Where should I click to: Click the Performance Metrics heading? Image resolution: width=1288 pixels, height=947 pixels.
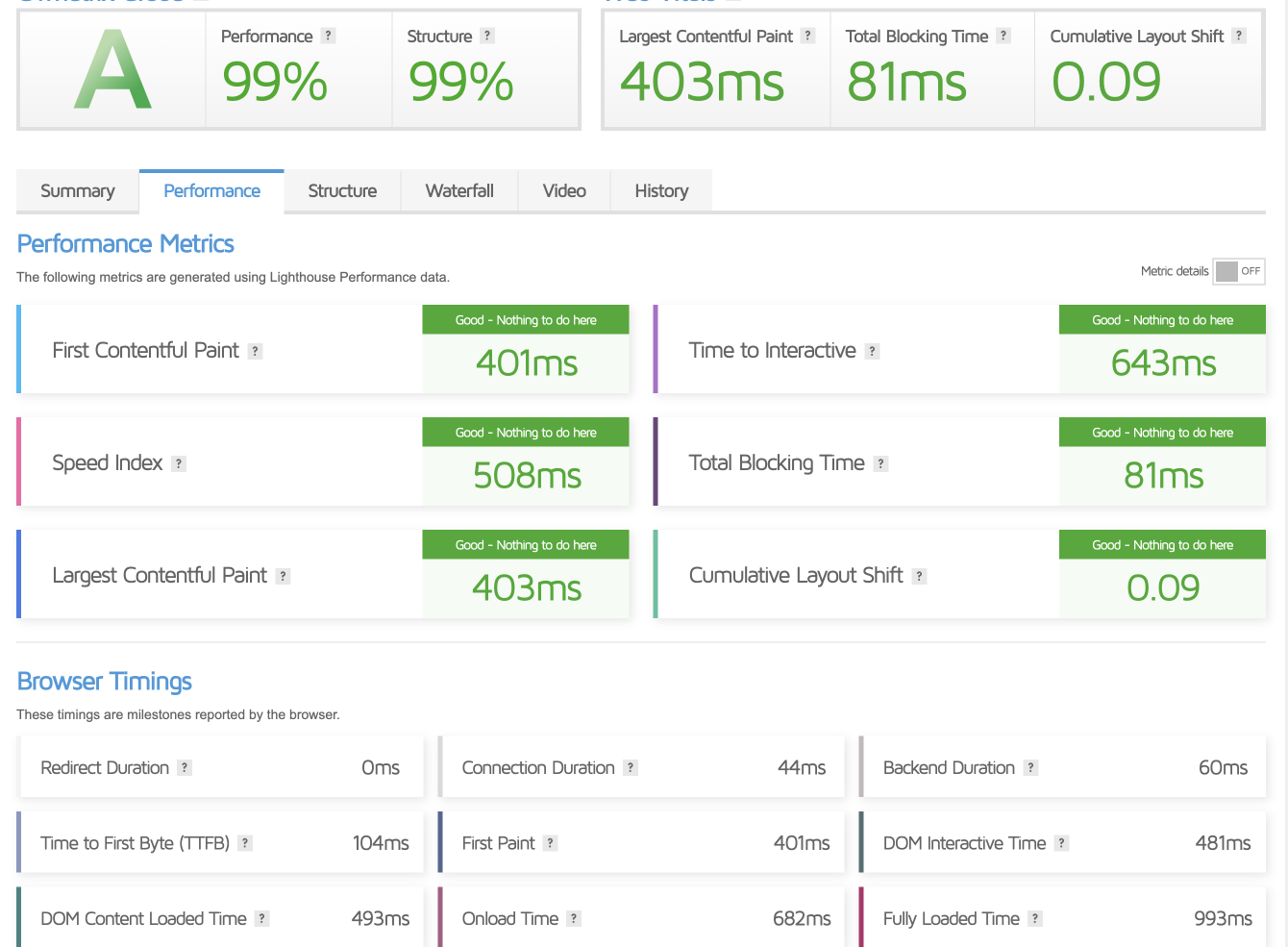[126, 243]
